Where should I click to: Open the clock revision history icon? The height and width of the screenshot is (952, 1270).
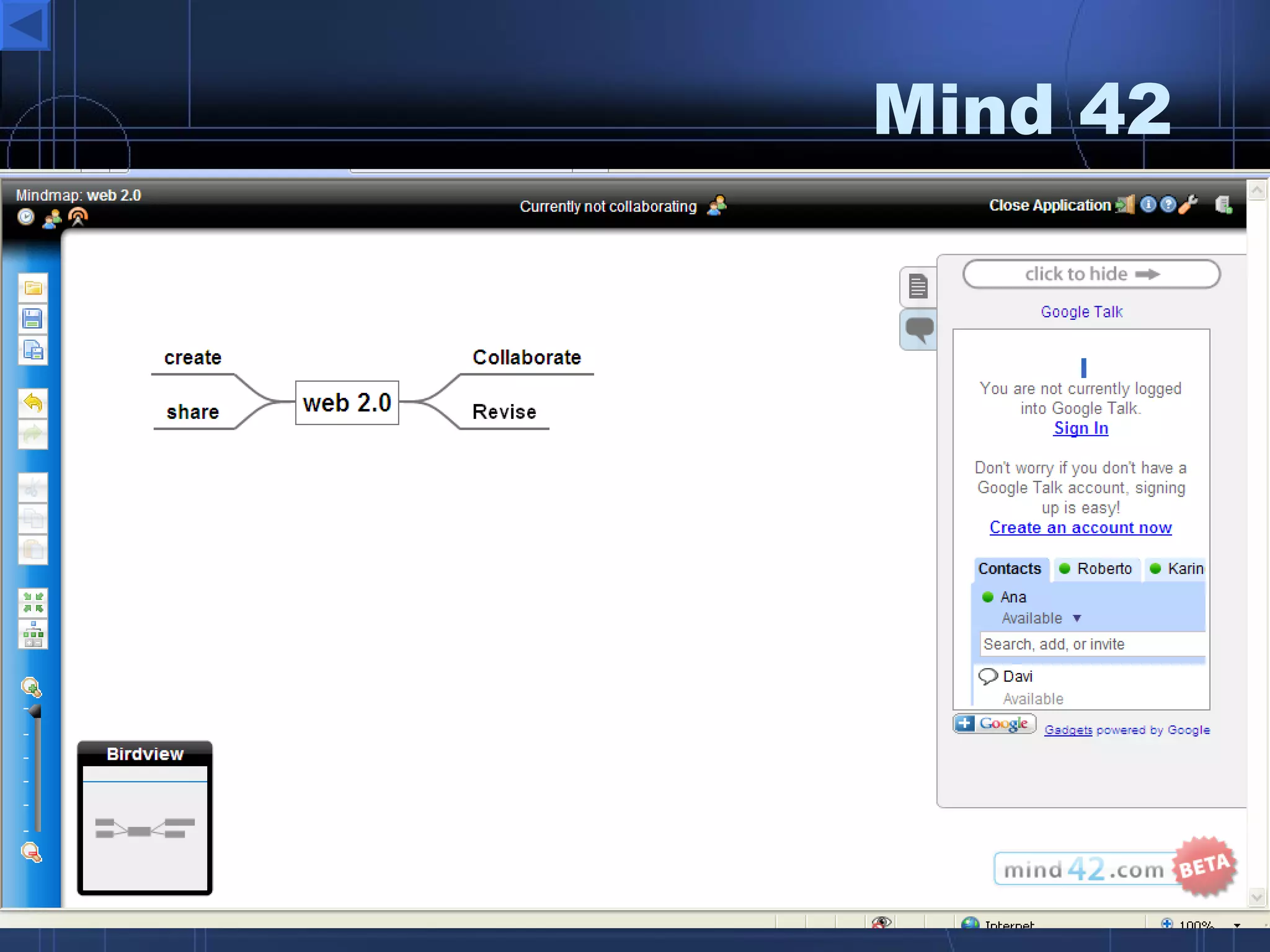point(26,217)
